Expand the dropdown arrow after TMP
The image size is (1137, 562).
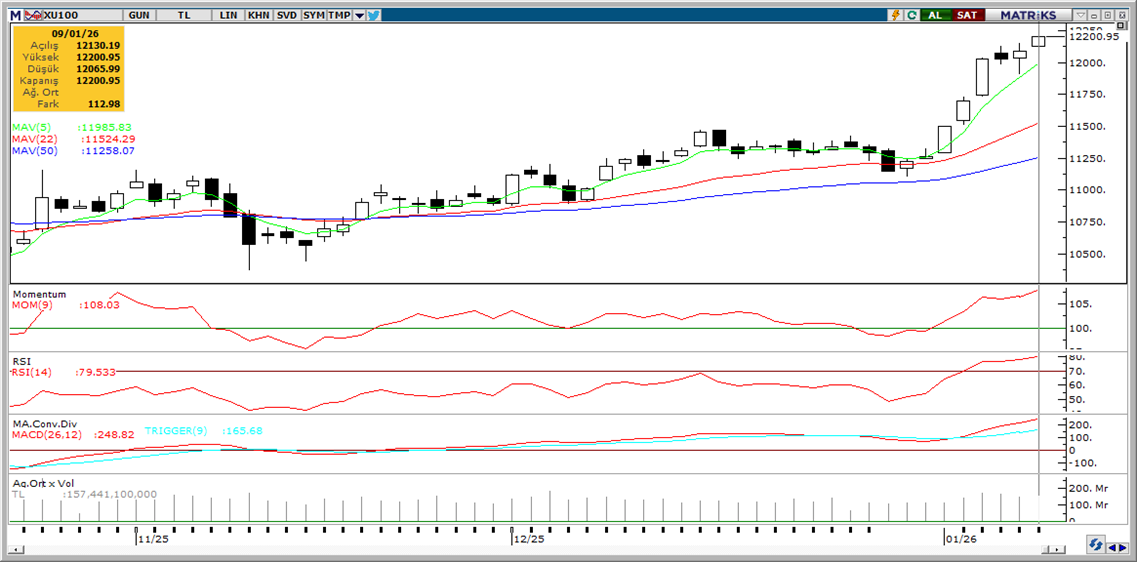(359, 15)
